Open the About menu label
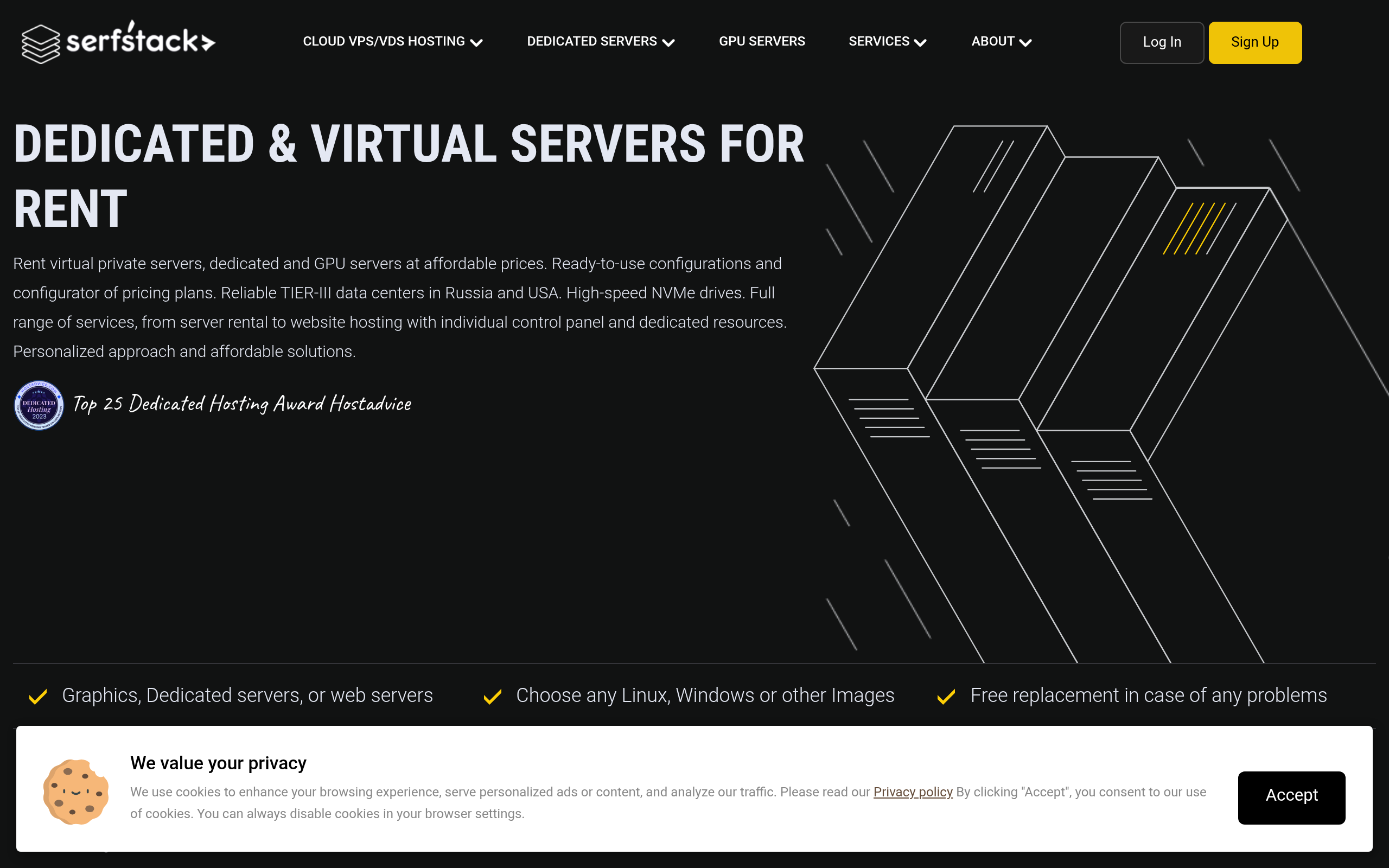The image size is (1389, 868). pos(993,41)
